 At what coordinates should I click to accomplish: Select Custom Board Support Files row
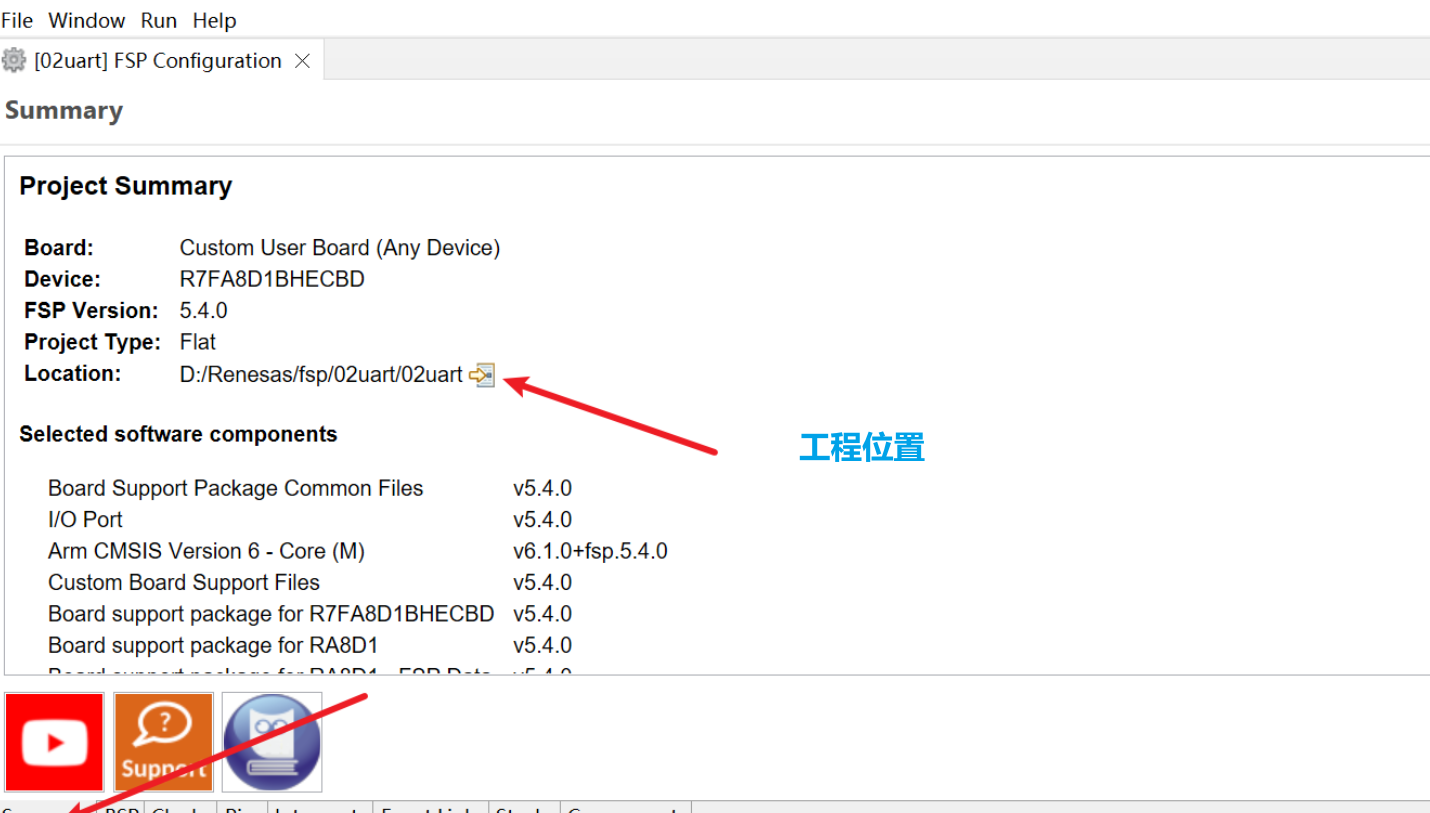[184, 582]
